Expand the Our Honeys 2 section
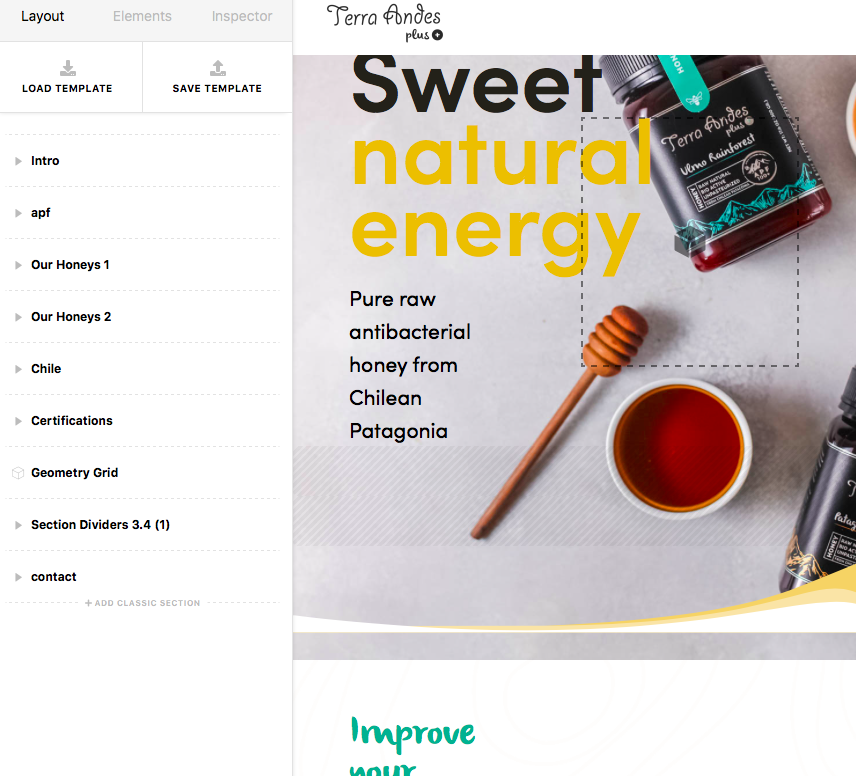Image resolution: width=856 pixels, height=776 pixels. coord(18,317)
